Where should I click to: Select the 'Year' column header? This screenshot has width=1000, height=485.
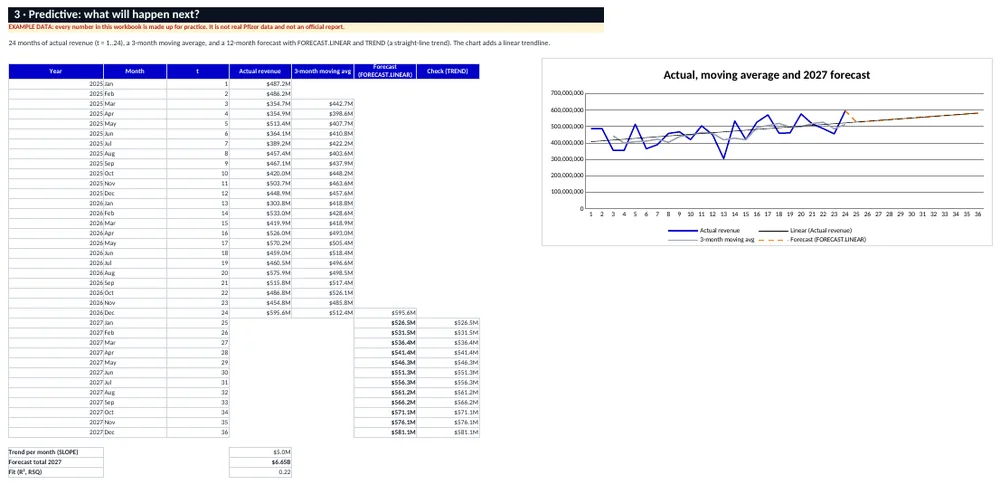(x=56, y=71)
